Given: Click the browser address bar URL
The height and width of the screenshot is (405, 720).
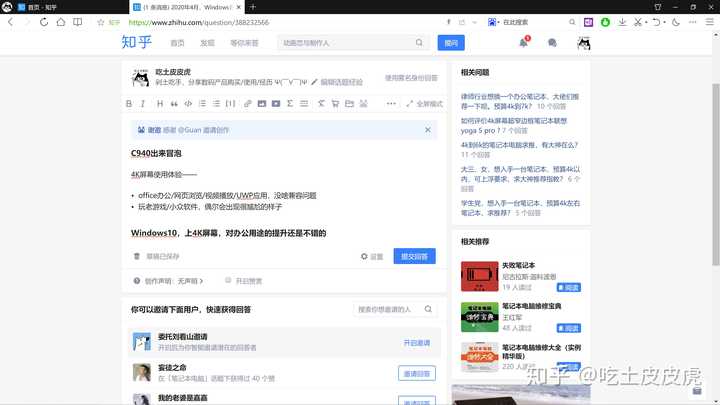Looking at the screenshot, I should click(198, 22).
